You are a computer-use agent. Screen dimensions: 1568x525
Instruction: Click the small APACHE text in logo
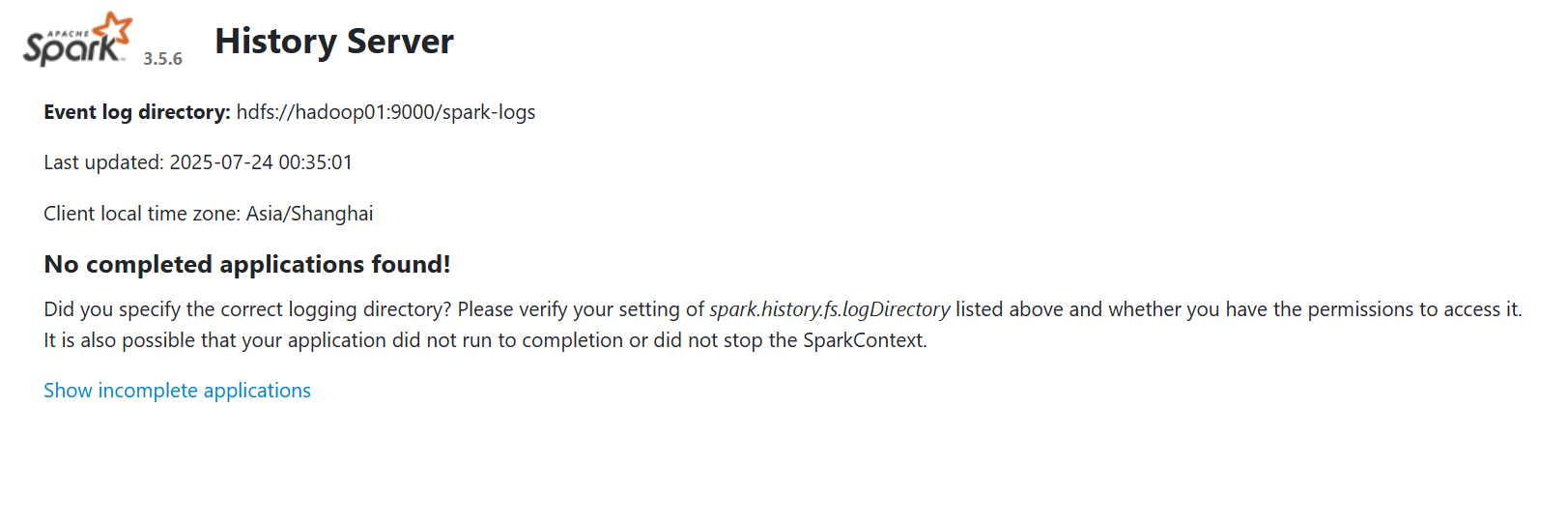[68, 33]
